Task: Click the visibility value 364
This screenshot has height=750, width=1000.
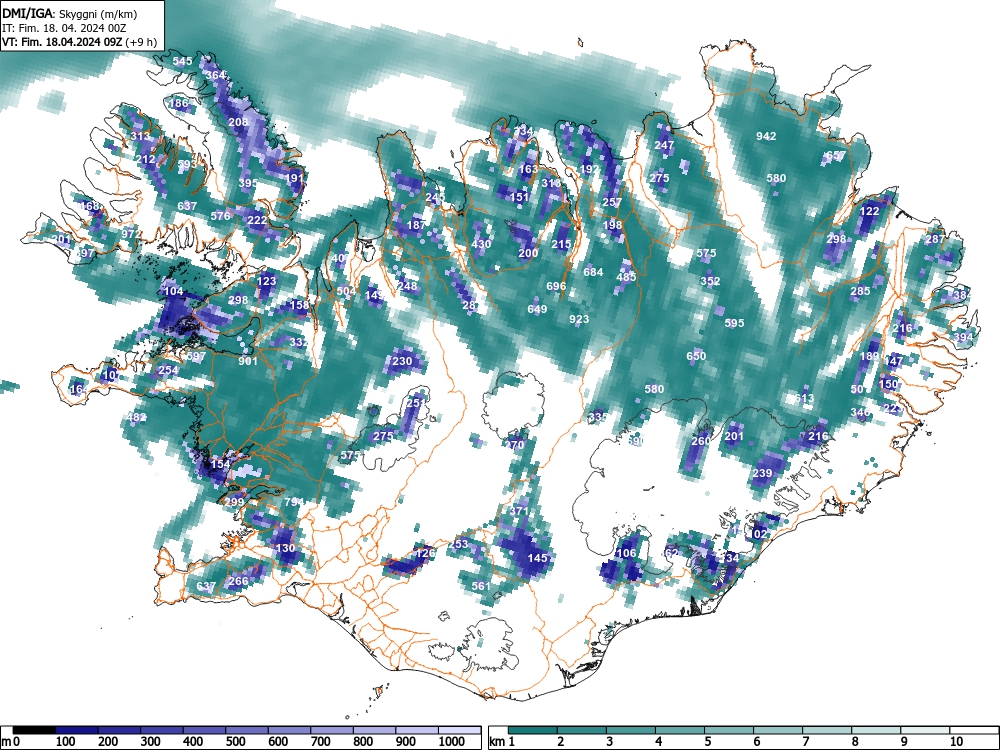Action: pyautogui.click(x=216, y=75)
